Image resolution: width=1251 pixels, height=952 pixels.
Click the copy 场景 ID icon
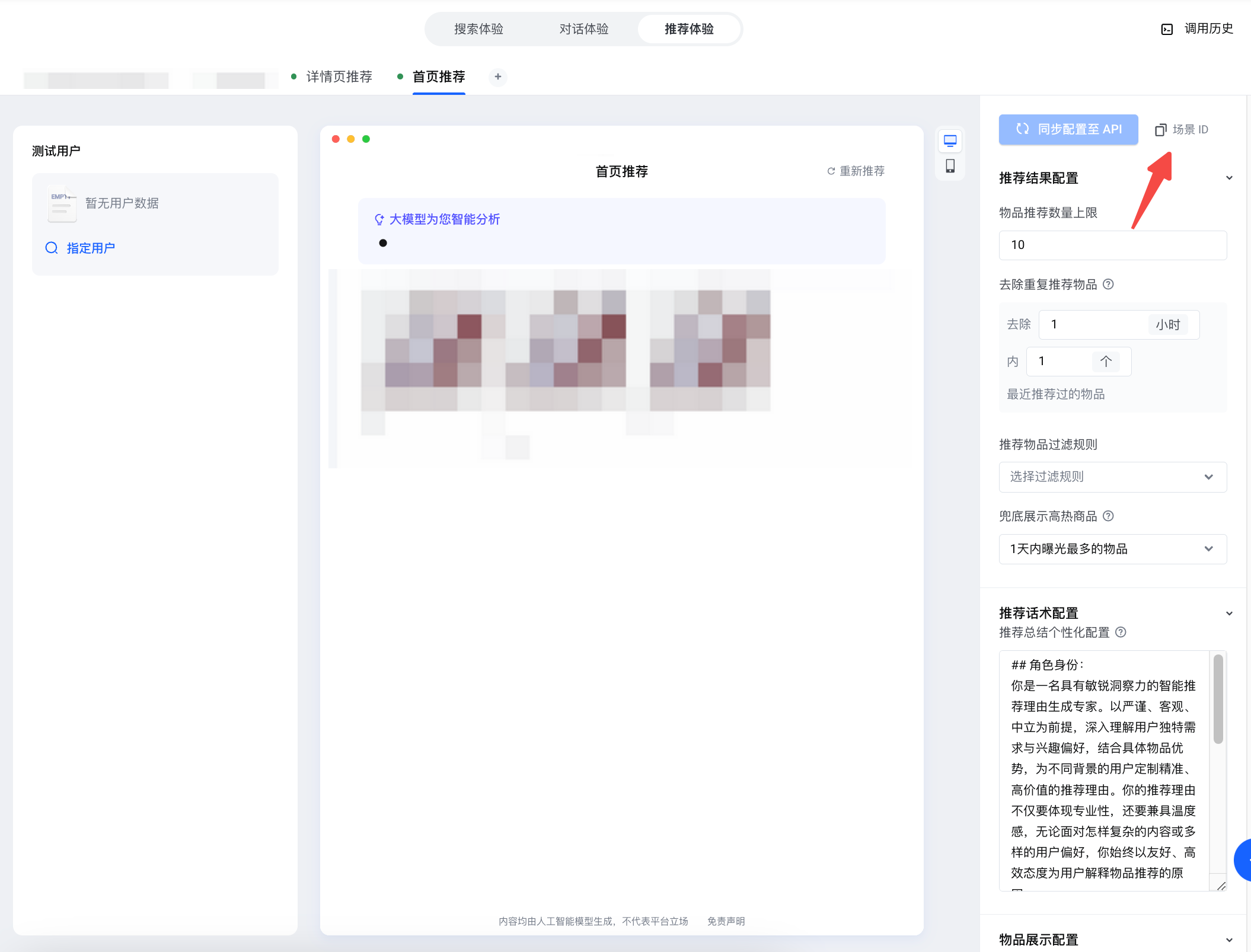[x=1160, y=130]
